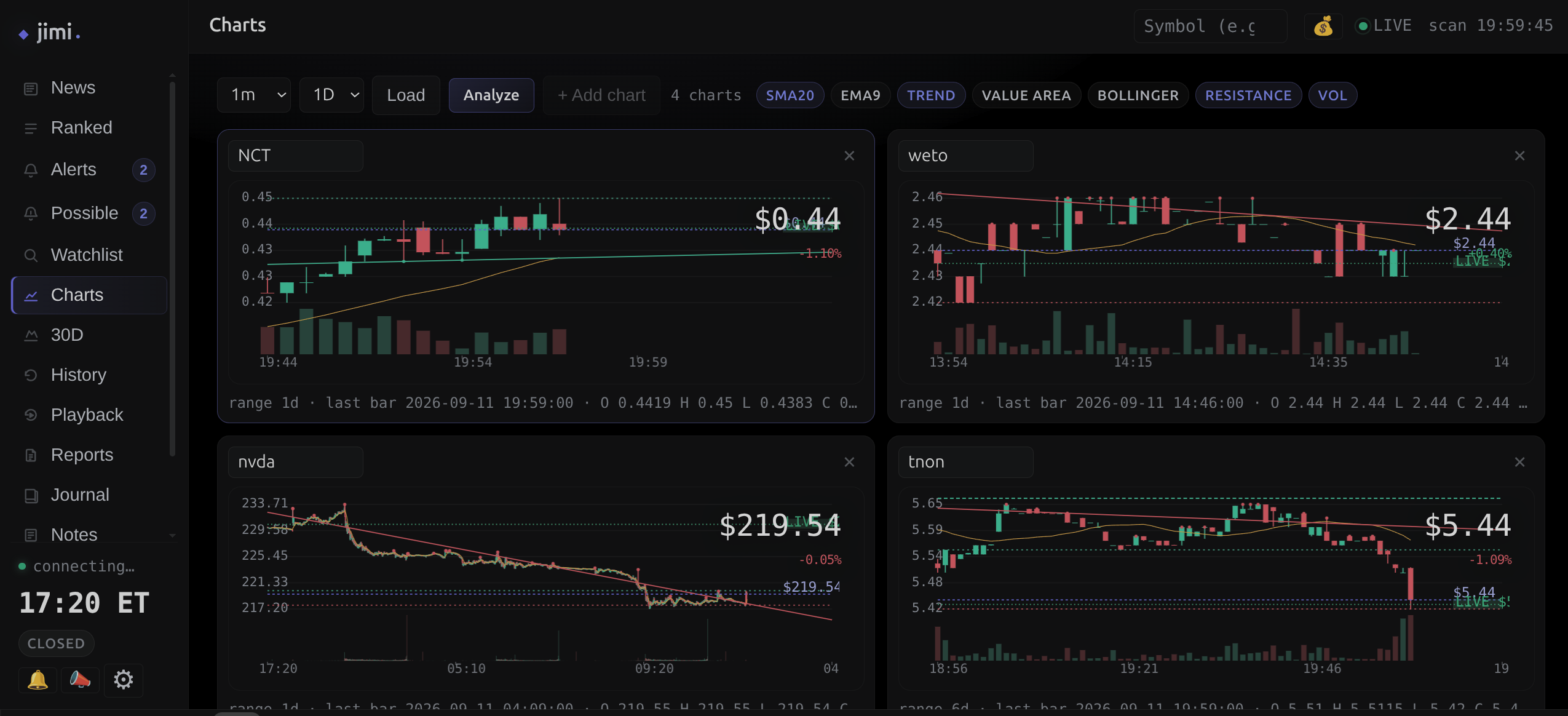Edit the nvda symbol field
Screen dimensions: 1568x716
click(x=296, y=462)
